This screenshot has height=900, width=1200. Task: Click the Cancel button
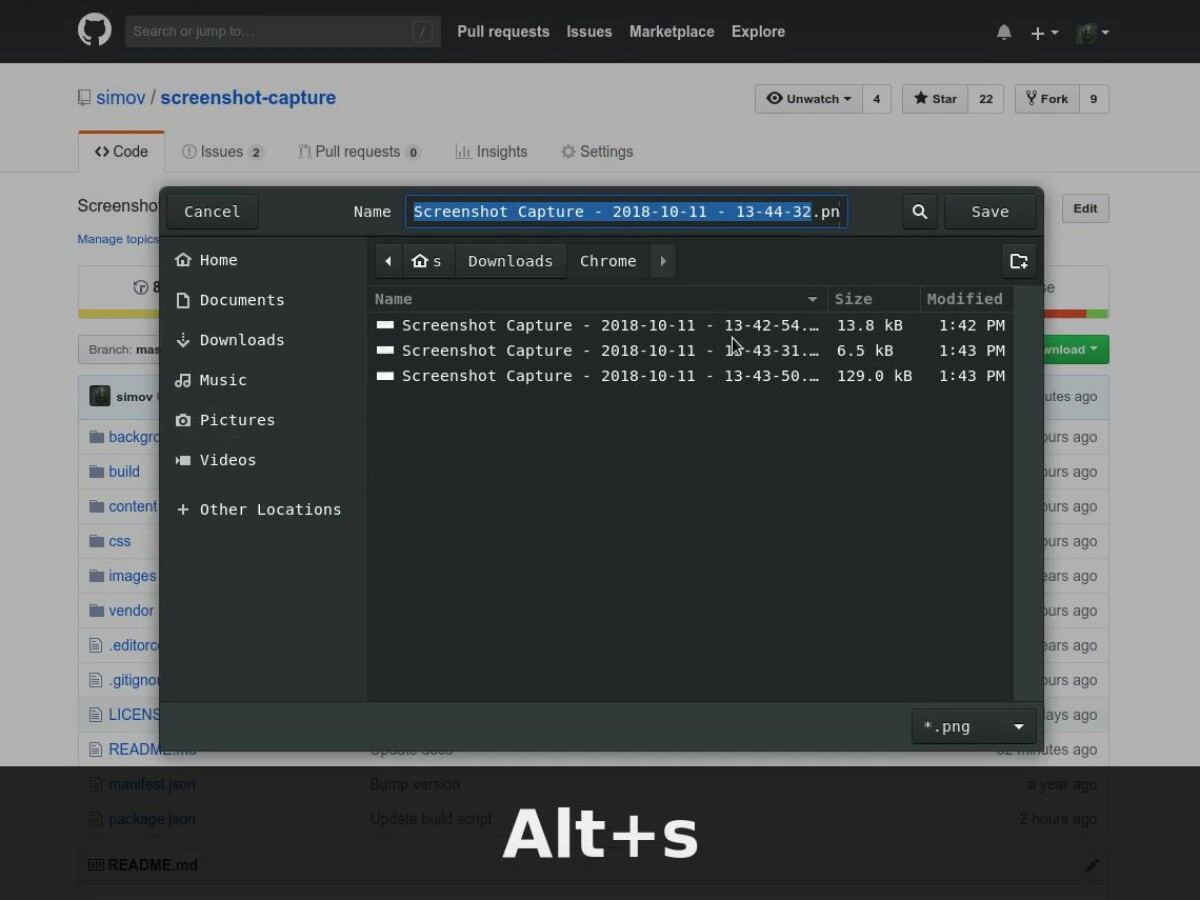(x=212, y=211)
